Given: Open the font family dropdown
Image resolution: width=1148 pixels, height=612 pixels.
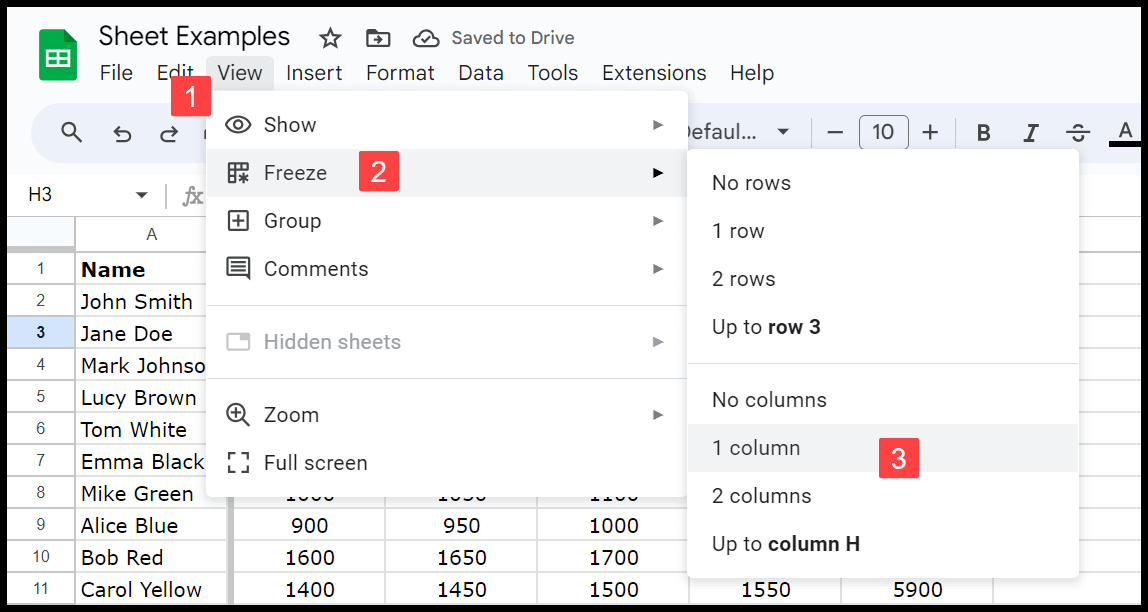Looking at the screenshot, I should (738, 133).
